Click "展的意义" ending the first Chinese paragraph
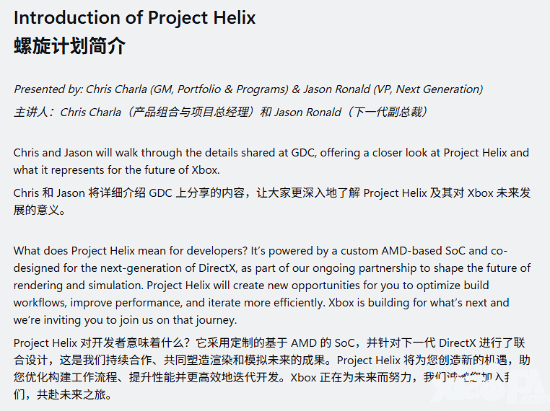This screenshot has width=550, height=411. (36, 210)
